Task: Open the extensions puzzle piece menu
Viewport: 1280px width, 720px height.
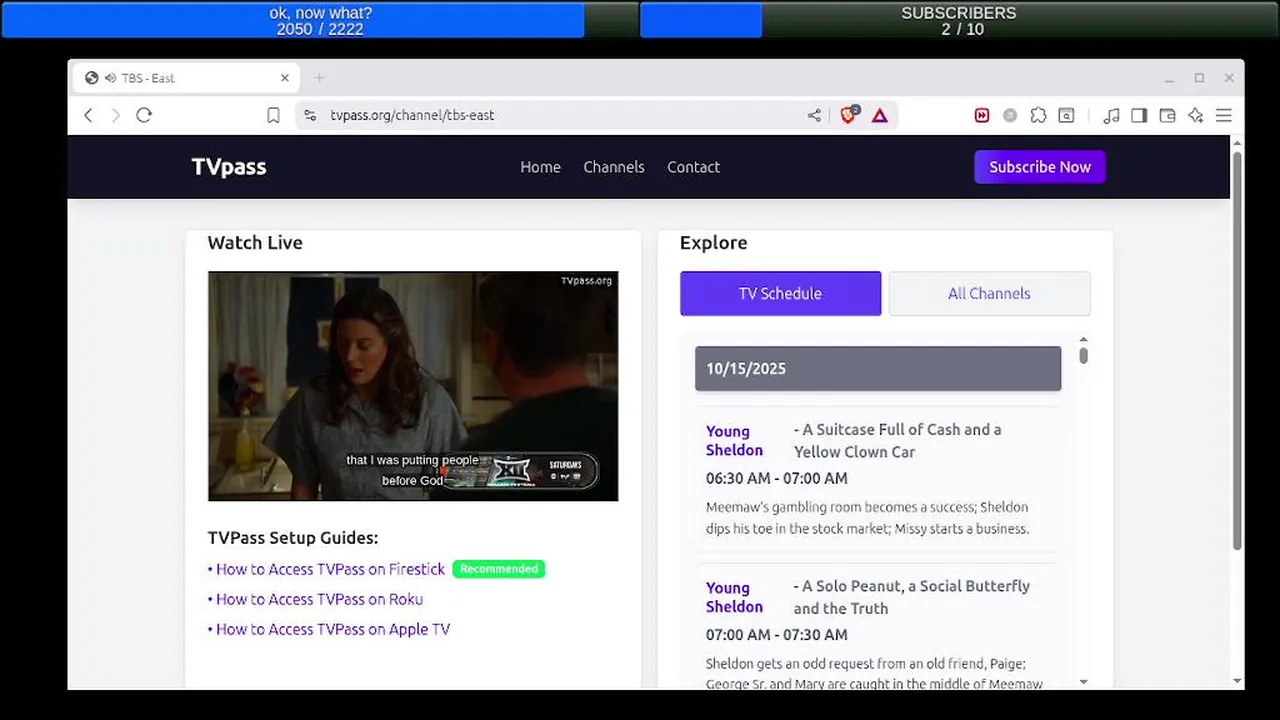Action: 1038,115
